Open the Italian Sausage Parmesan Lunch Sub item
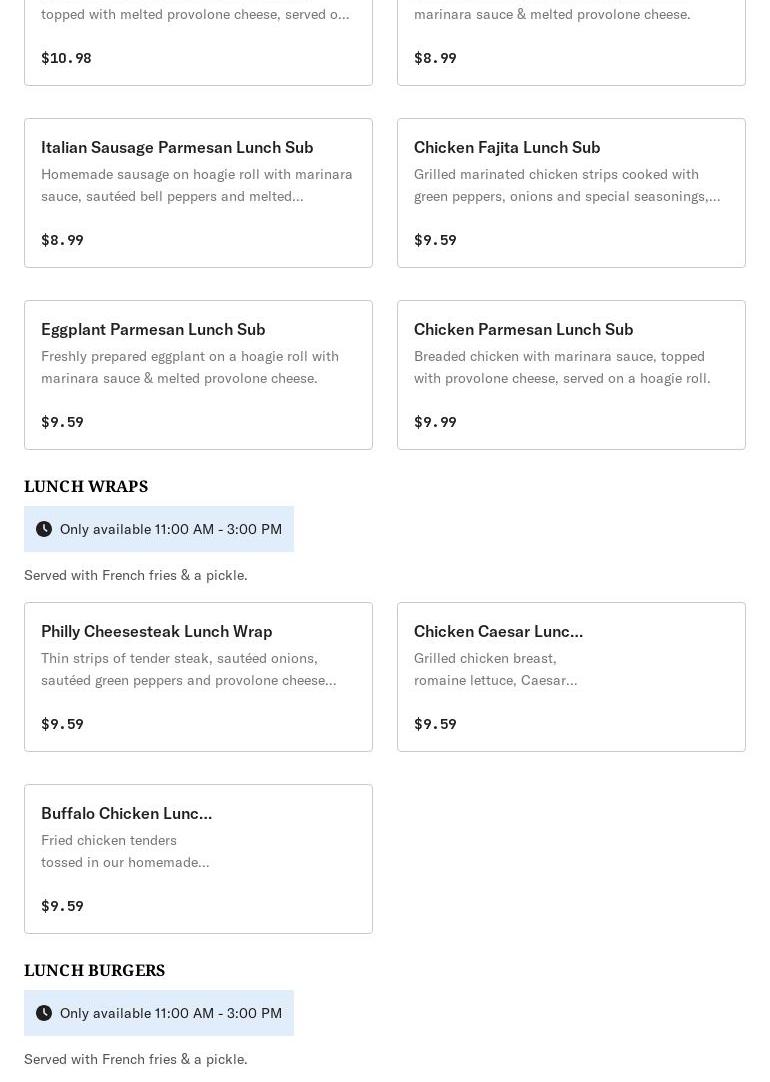The image size is (770, 1082). click(177, 147)
